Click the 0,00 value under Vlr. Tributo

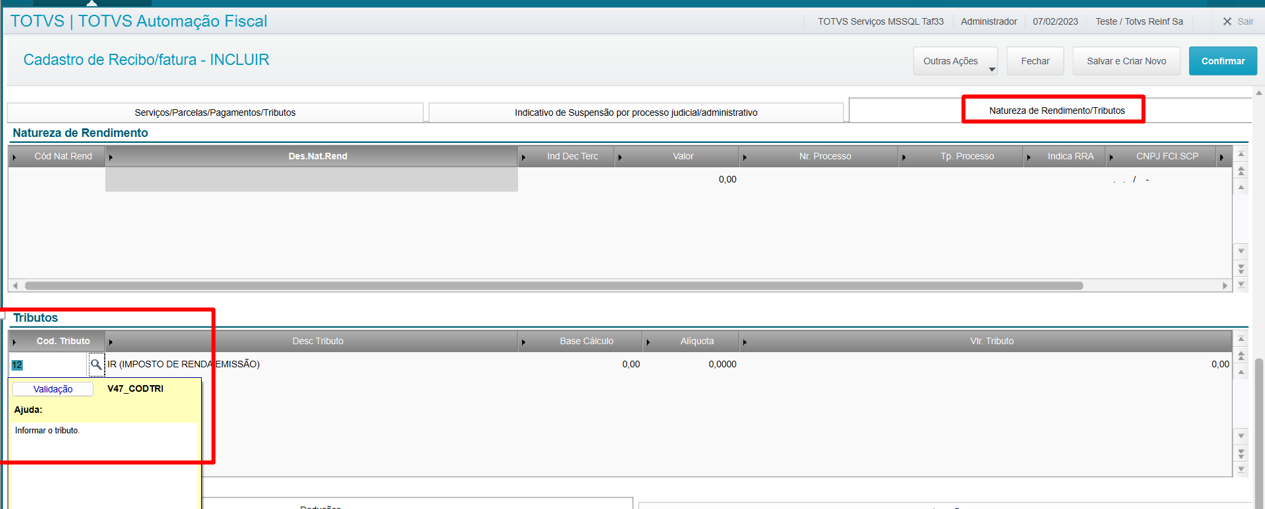[x=1220, y=365]
